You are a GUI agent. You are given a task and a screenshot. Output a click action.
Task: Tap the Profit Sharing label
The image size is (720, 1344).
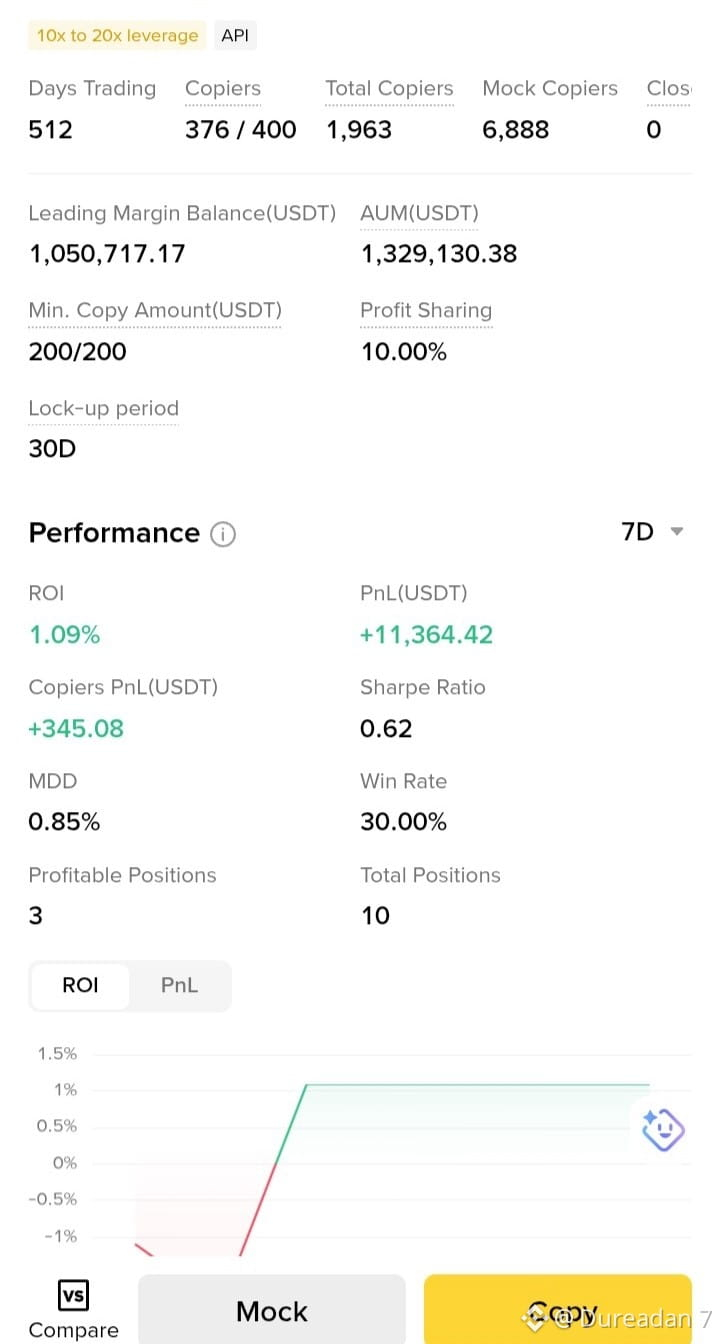pos(426,311)
